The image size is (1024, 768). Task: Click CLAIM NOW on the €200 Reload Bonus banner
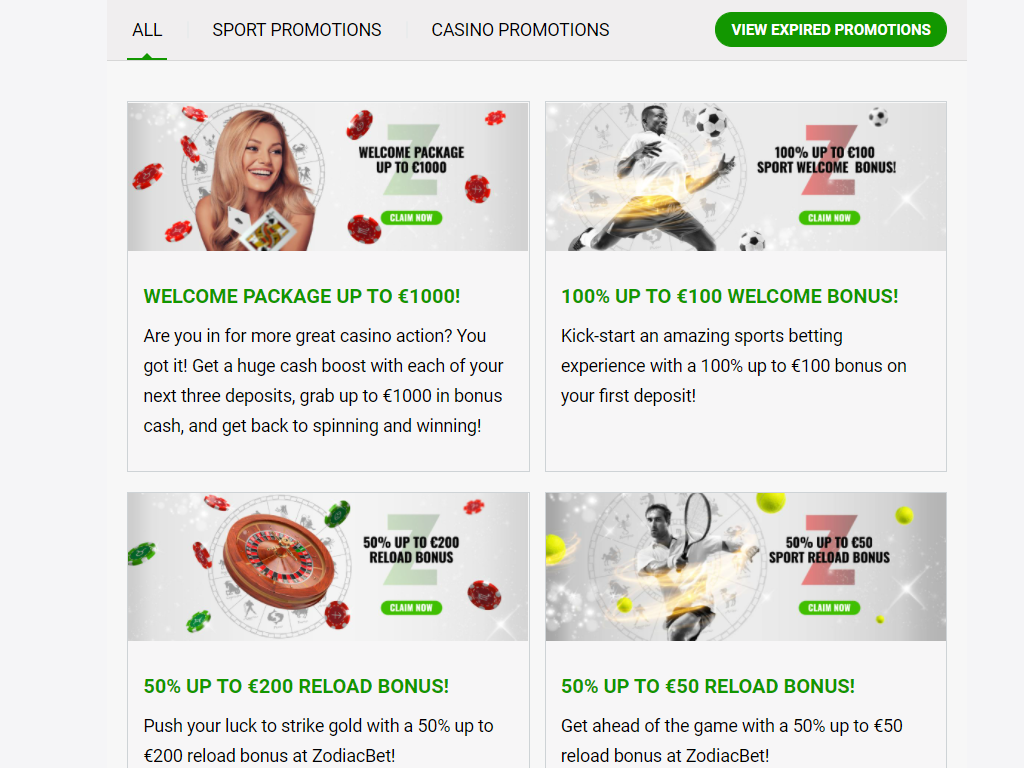411,607
